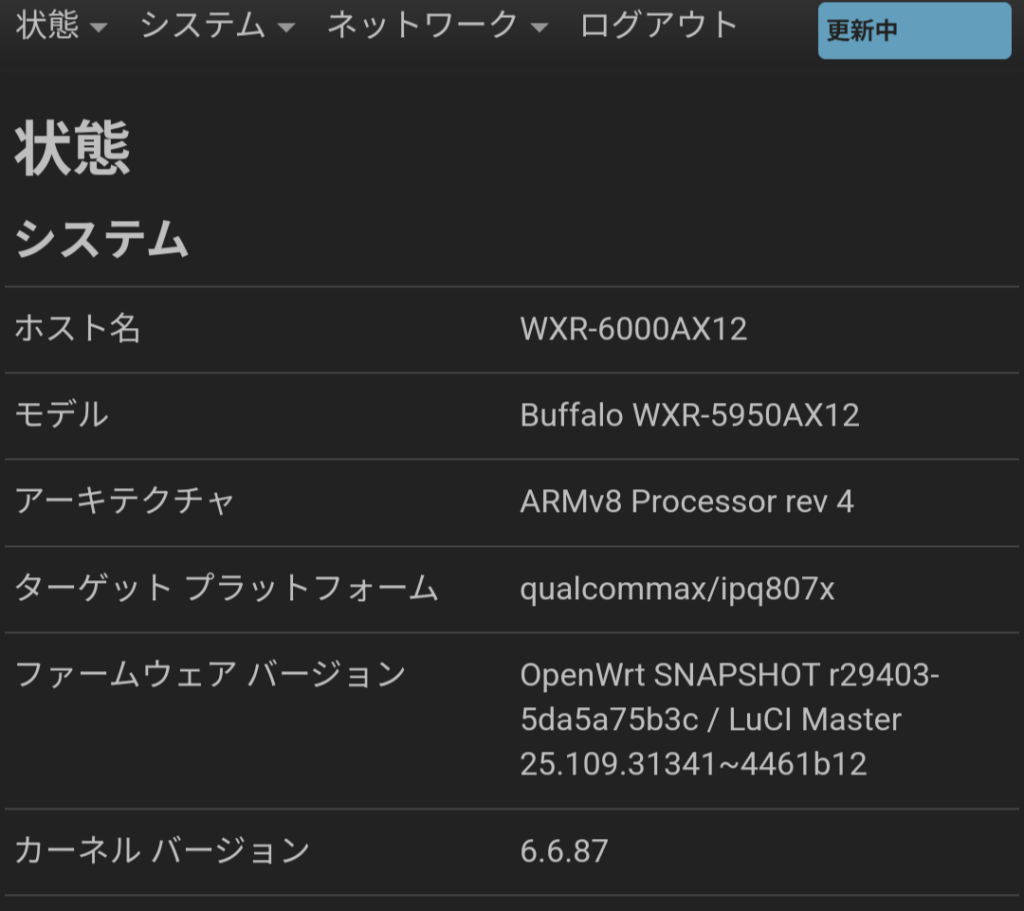Viewport: 1024px width, 911px height.
Task: Select model value Buffalo WXR-5950AX12
Action: (690, 415)
